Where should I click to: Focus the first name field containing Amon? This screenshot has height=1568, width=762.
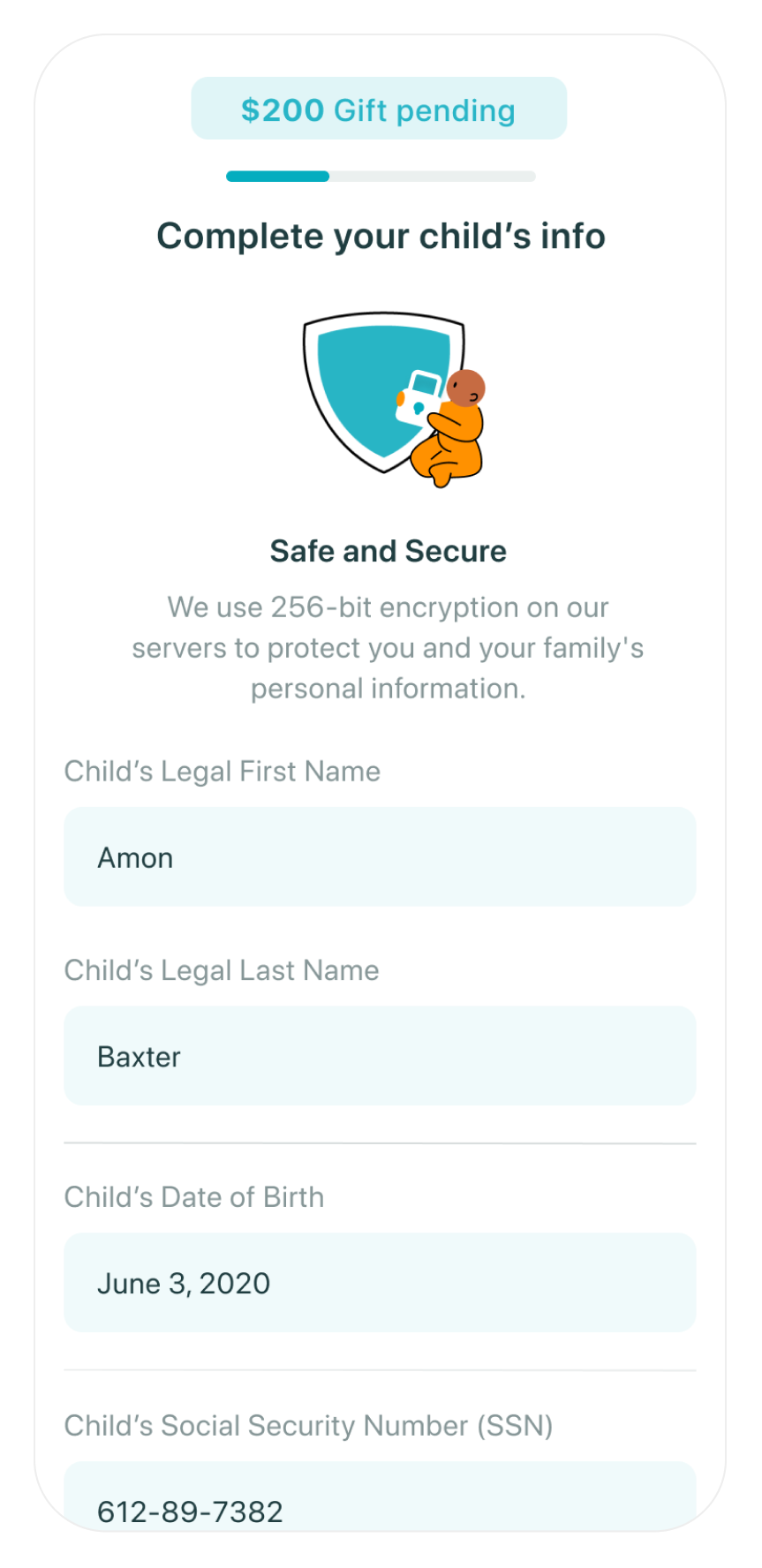click(x=380, y=857)
